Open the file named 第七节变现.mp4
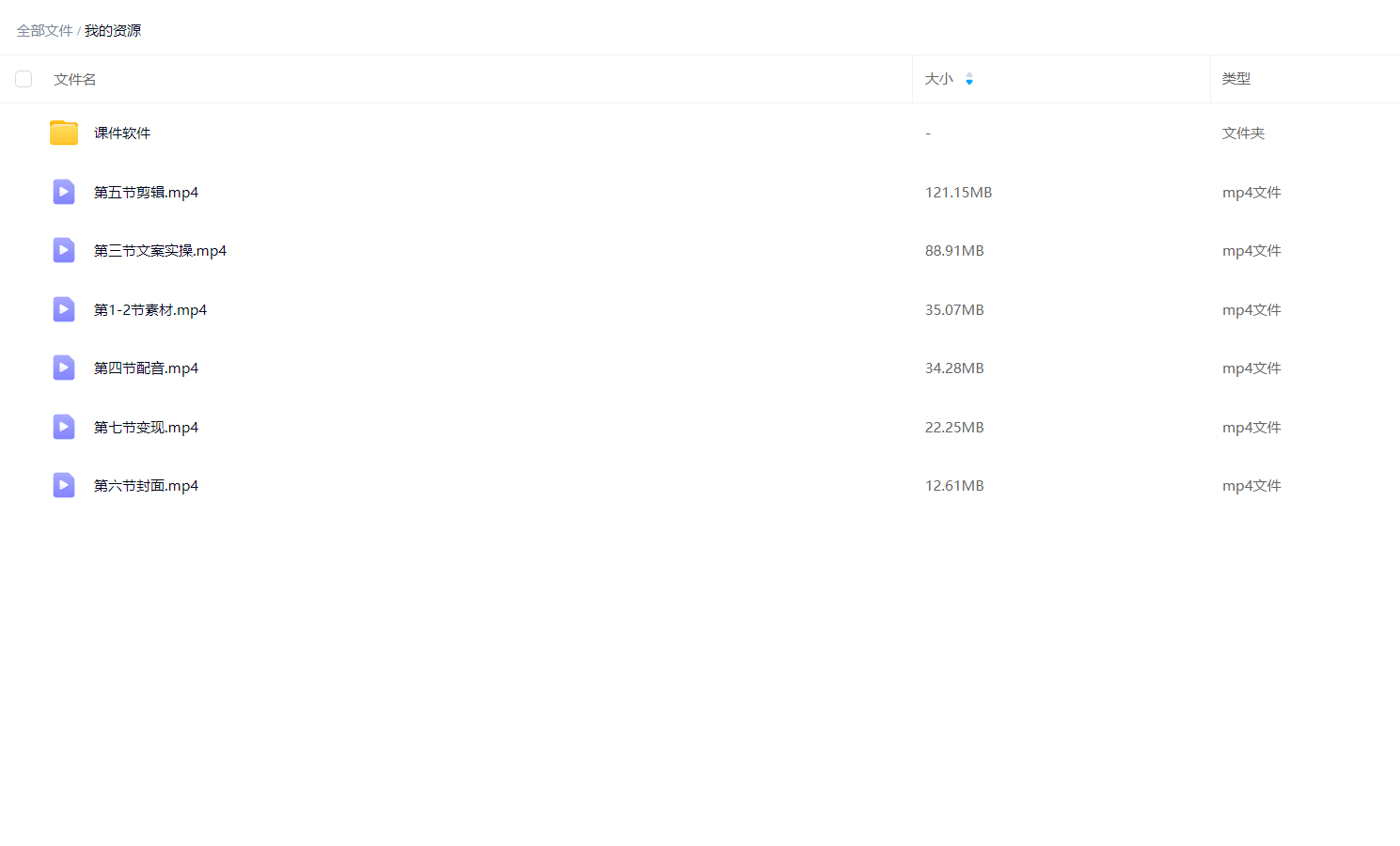This screenshot has width=1400, height=846. click(146, 428)
